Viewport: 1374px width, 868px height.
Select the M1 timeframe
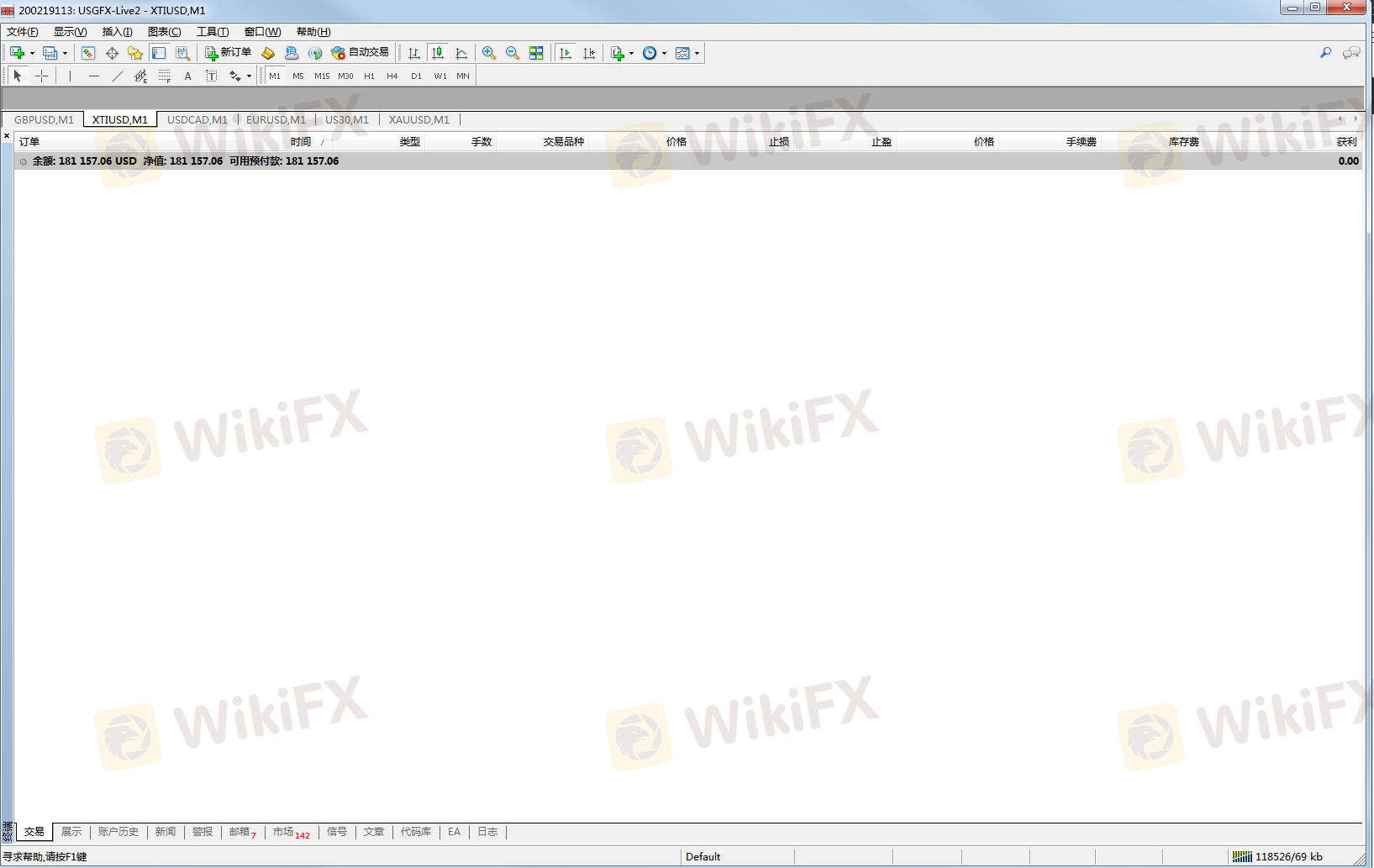275,76
